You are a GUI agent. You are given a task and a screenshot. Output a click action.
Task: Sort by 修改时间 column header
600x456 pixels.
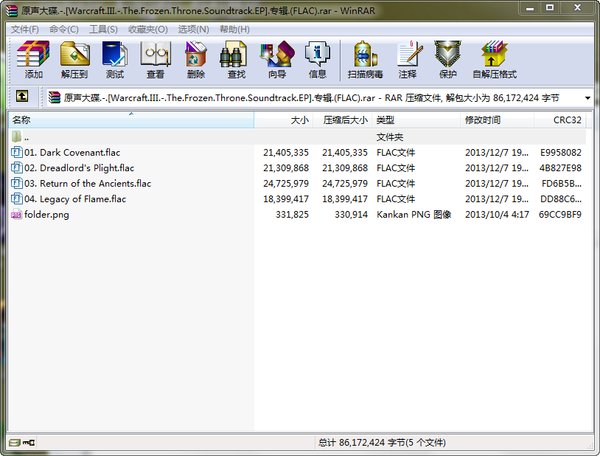pos(497,120)
